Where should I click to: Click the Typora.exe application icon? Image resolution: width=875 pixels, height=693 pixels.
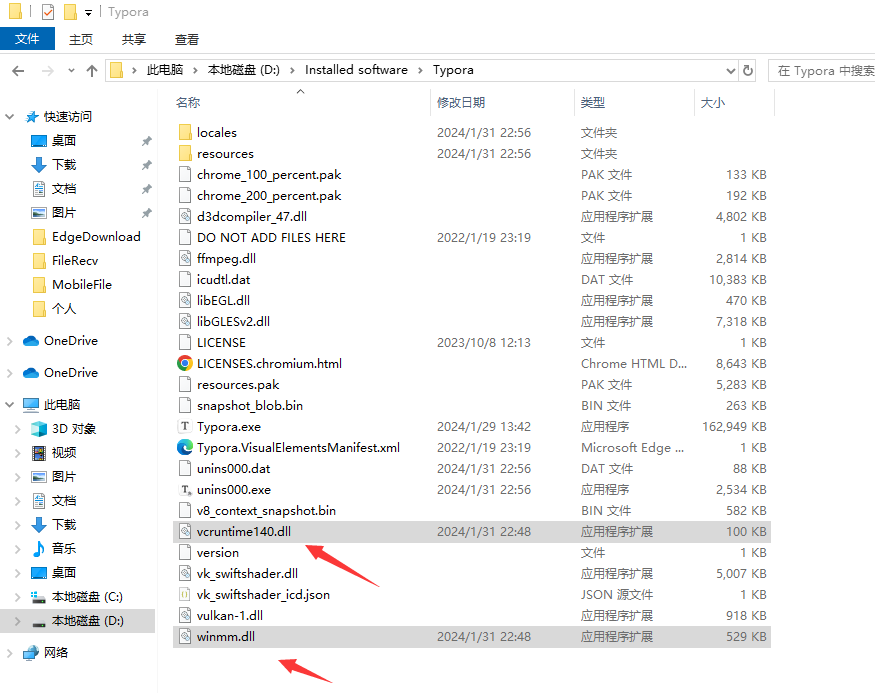pos(185,427)
